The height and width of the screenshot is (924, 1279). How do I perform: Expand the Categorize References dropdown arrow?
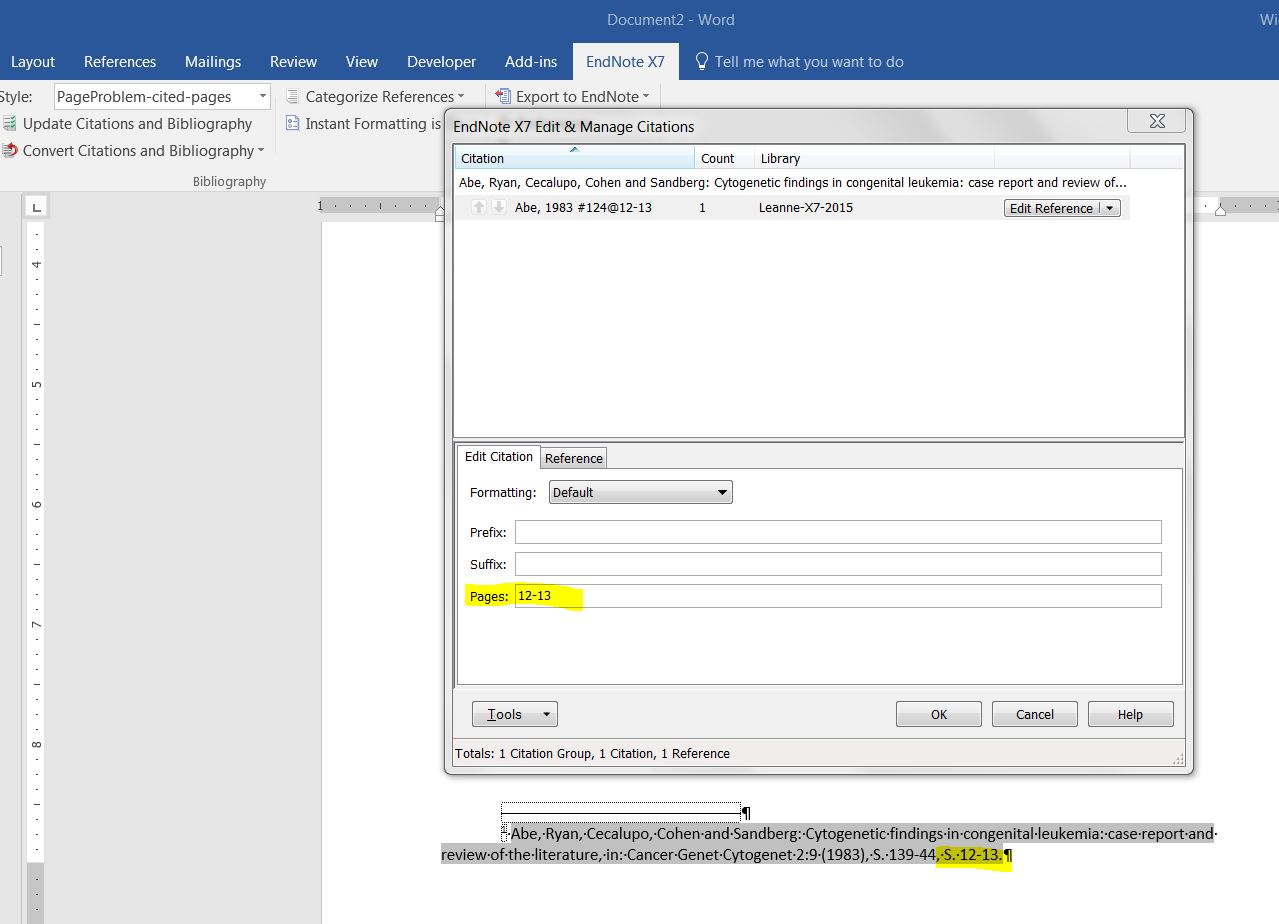click(461, 97)
